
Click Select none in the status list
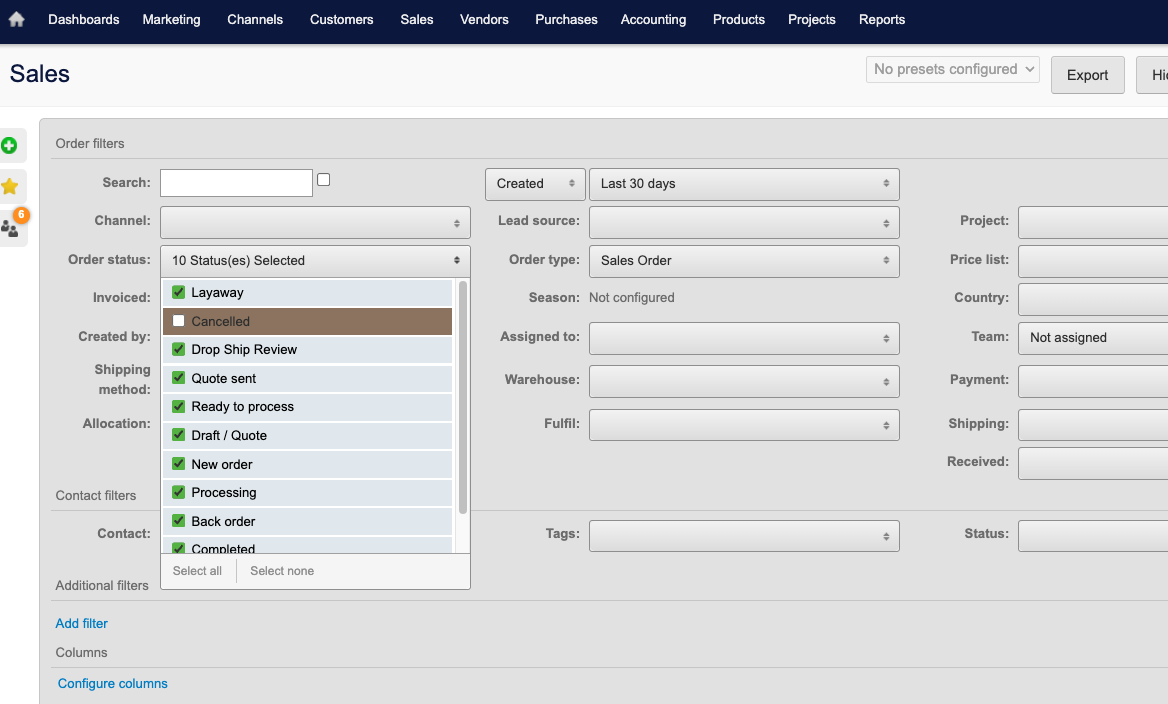click(x=281, y=570)
